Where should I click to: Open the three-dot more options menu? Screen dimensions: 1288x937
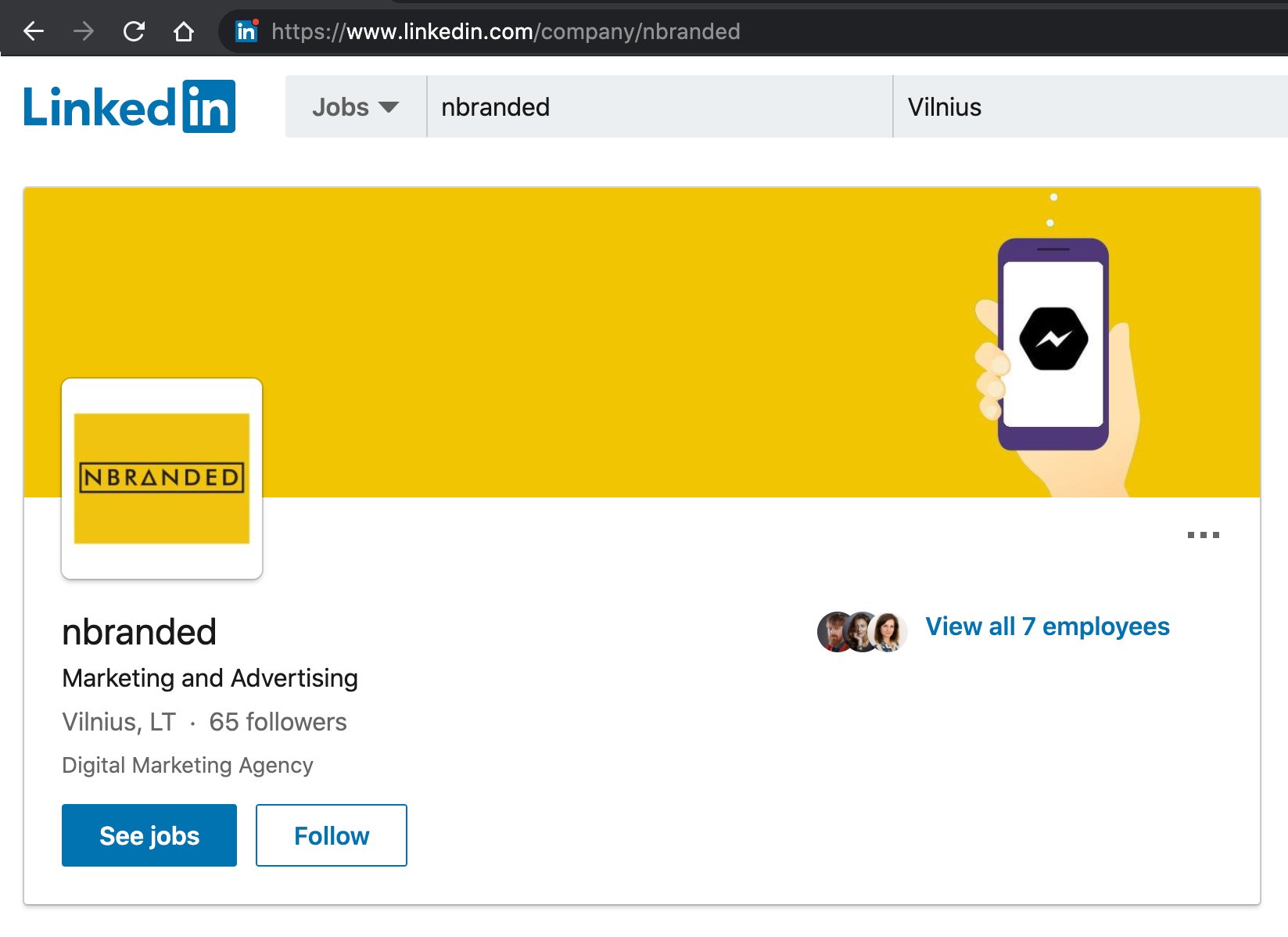[1203, 535]
